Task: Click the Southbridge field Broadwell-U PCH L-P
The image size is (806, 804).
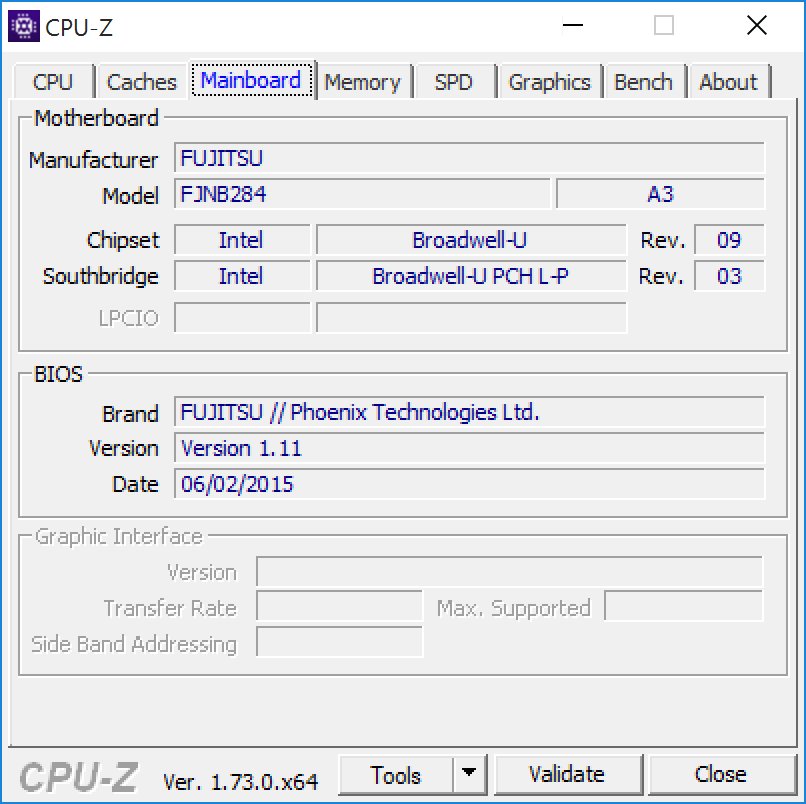Action: click(471, 276)
